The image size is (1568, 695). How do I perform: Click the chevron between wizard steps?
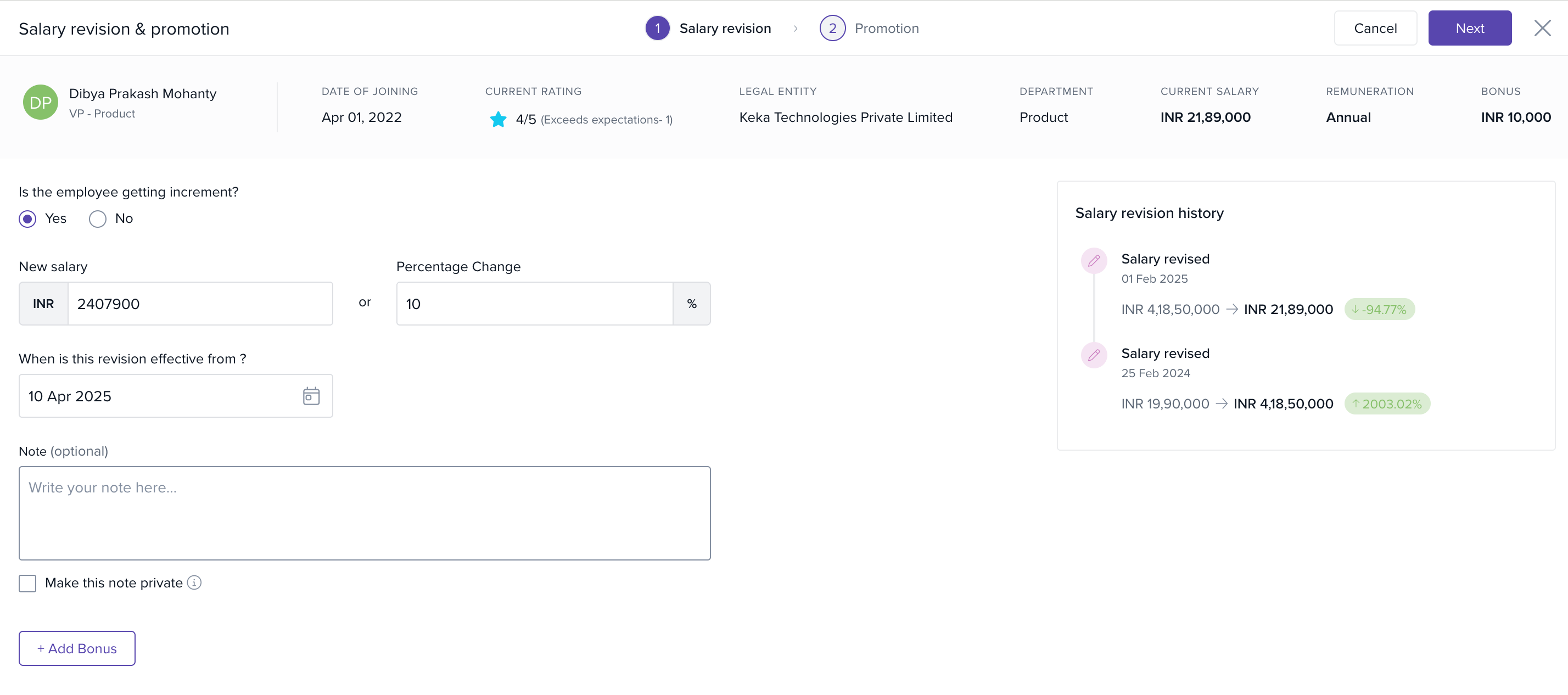[x=795, y=29]
